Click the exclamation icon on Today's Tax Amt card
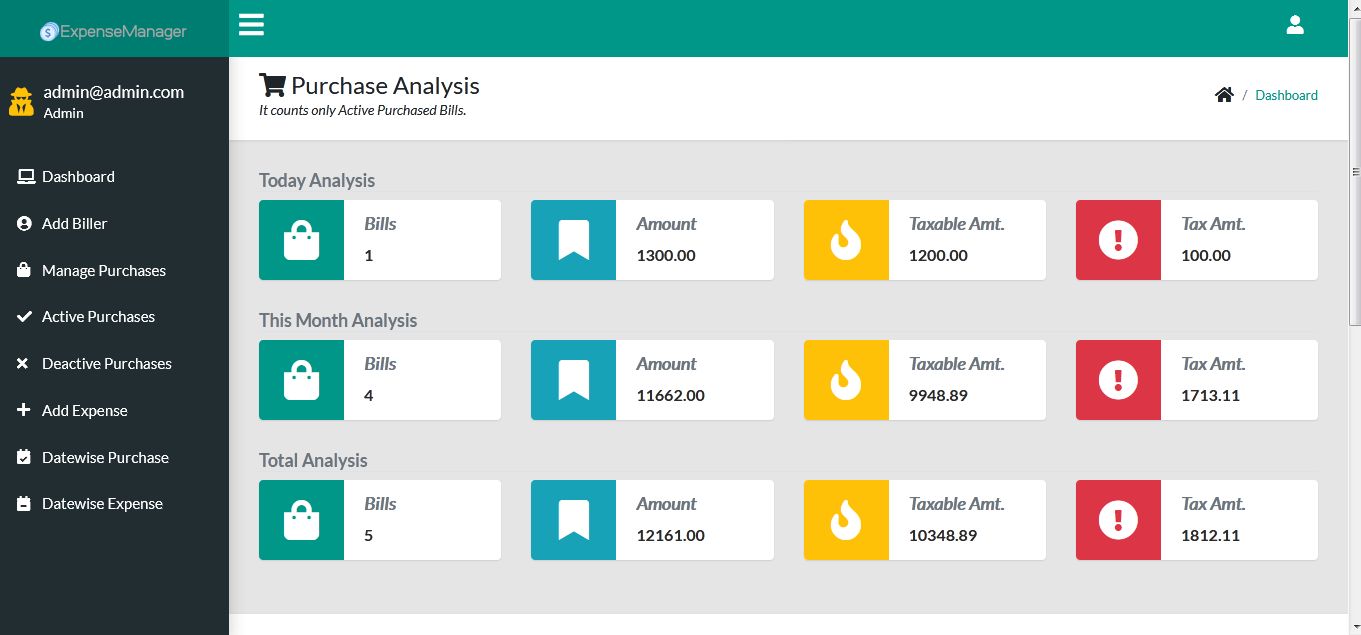The height and width of the screenshot is (635, 1361). pos(1117,240)
